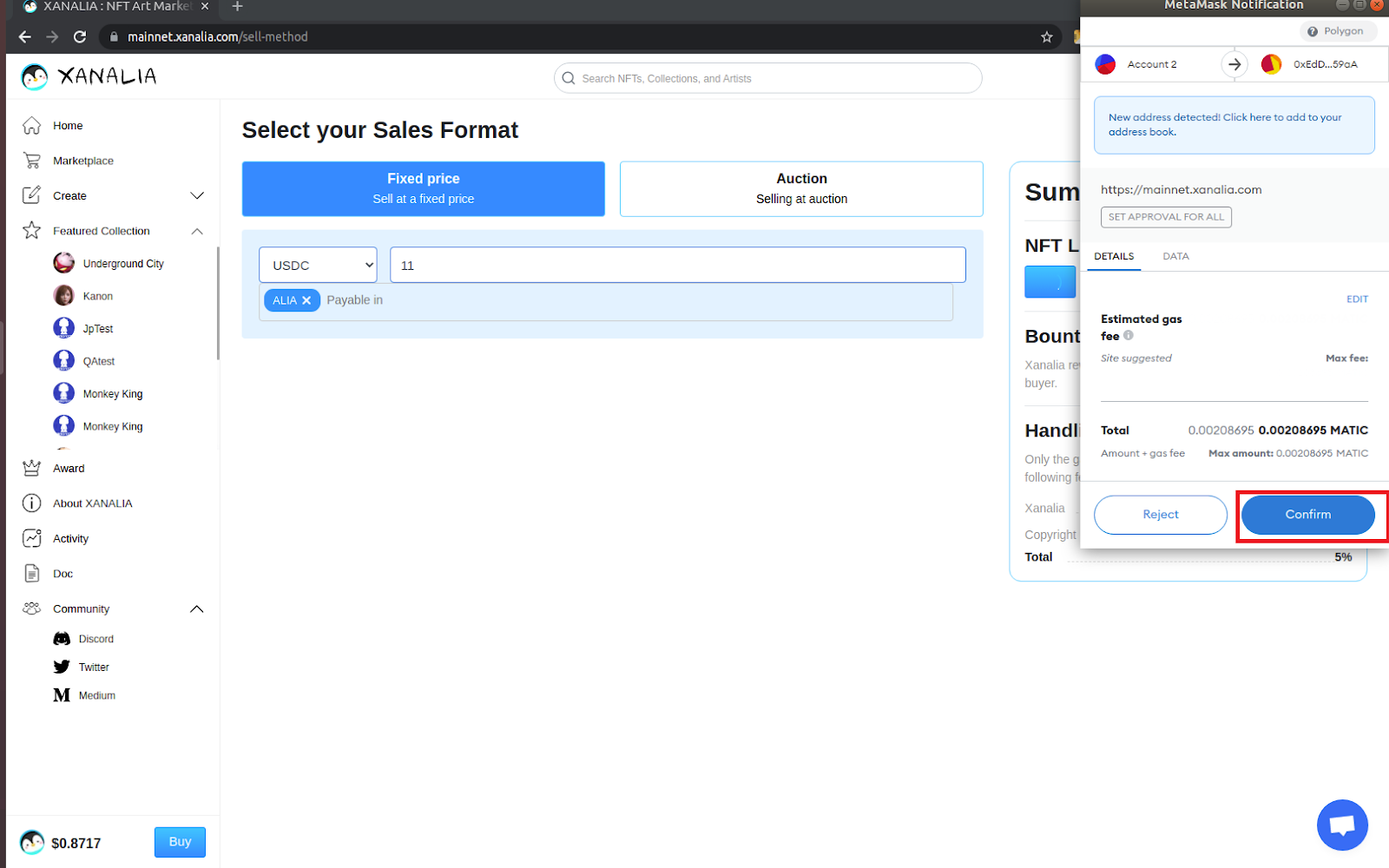The width and height of the screenshot is (1389, 868).
Task: Click the Create pencil icon
Action: [32, 195]
